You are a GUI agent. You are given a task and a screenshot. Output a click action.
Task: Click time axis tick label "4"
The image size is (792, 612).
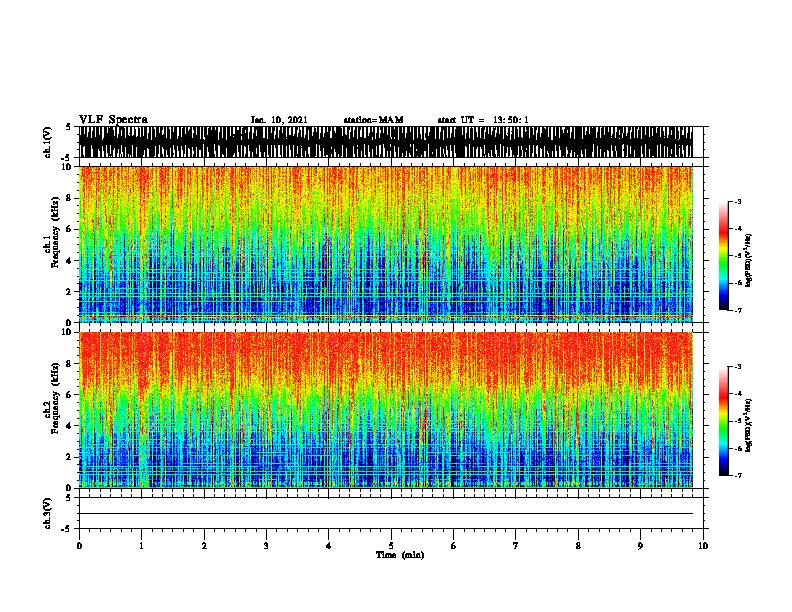(x=329, y=546)
